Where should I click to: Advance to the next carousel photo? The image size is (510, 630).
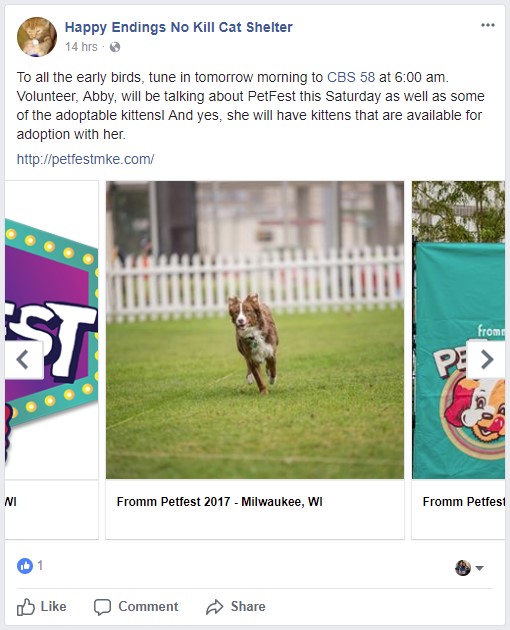pyautogui.click(x=486, y=360)
